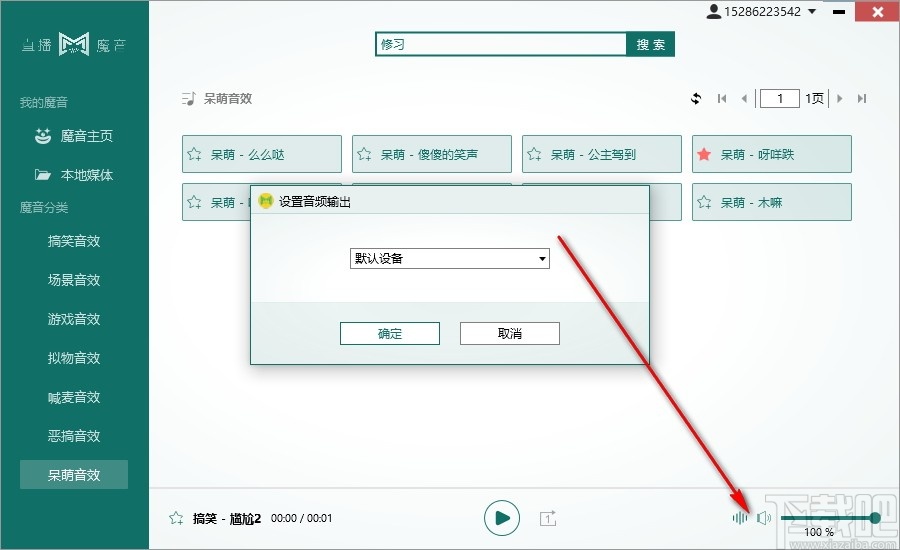Screen dimensions: 900x550
Task: Focus the search field containing 修习
Action: click(x=501, y=44)
